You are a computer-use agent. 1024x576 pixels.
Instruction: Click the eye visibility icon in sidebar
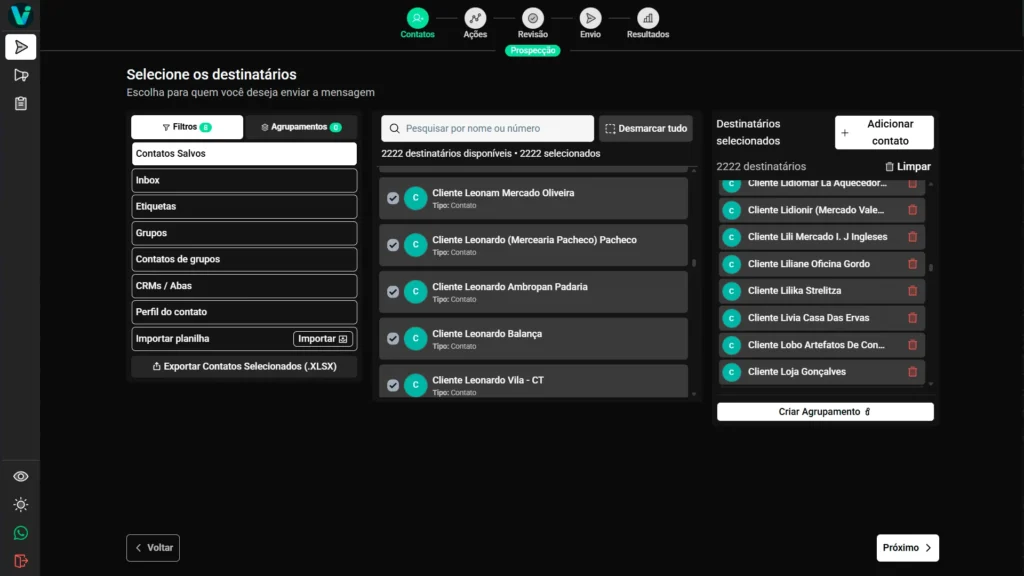click(20, 477)
